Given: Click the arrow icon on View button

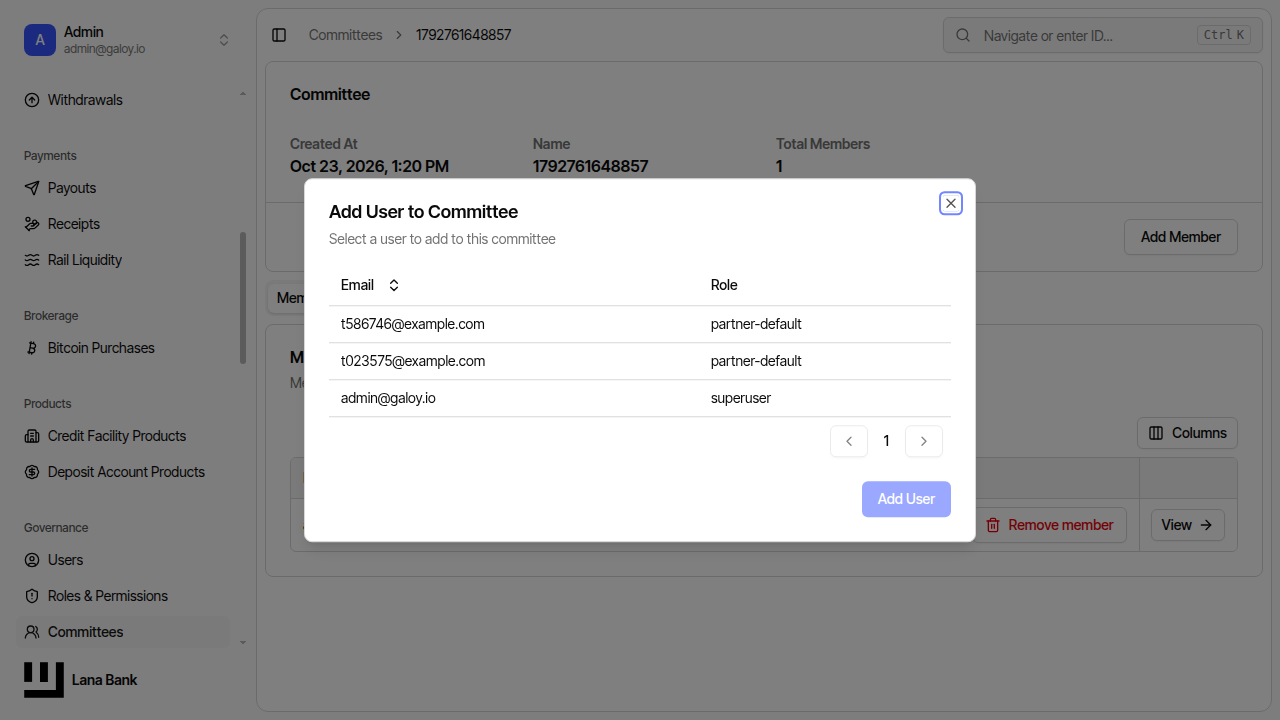Looking at the screenshot, I should point(1206,525).
